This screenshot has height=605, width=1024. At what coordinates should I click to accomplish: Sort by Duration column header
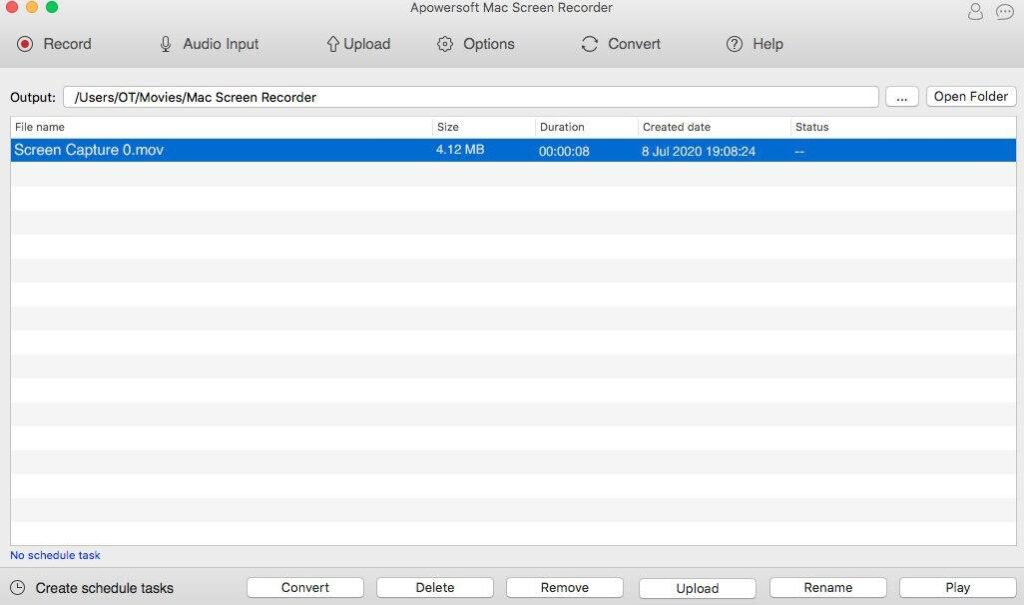(x=586, y=127)
